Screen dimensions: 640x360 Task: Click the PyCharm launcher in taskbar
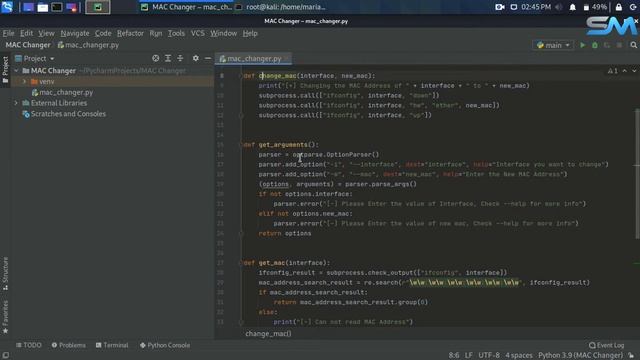(x=98, y=7)
